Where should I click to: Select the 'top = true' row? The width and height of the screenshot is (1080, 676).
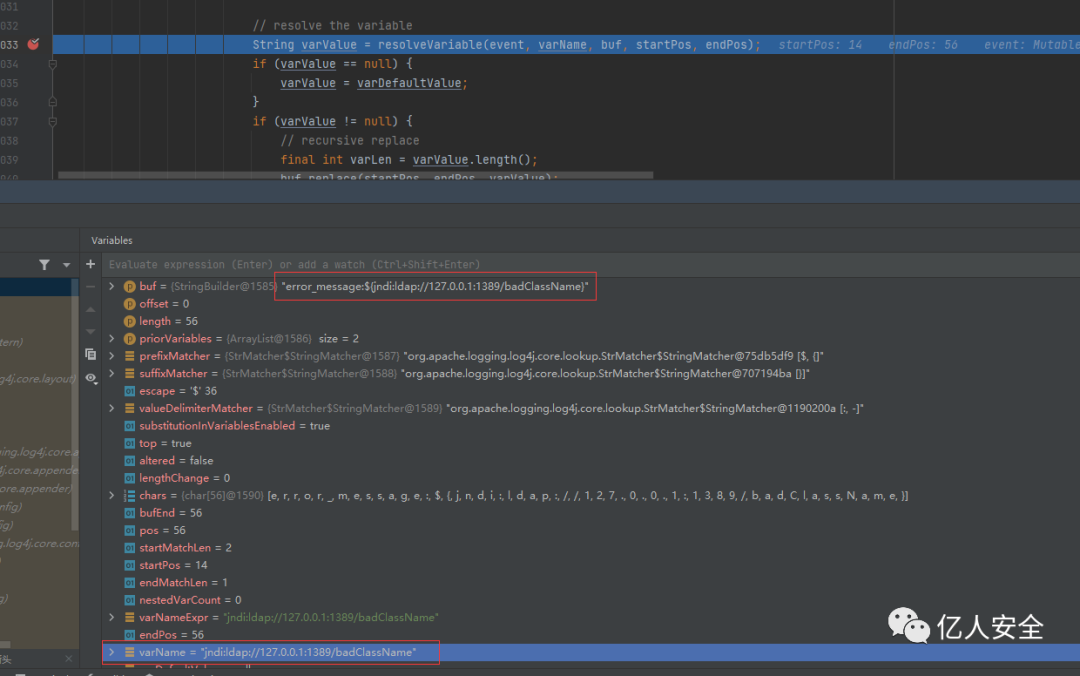(x=591, y=443)
